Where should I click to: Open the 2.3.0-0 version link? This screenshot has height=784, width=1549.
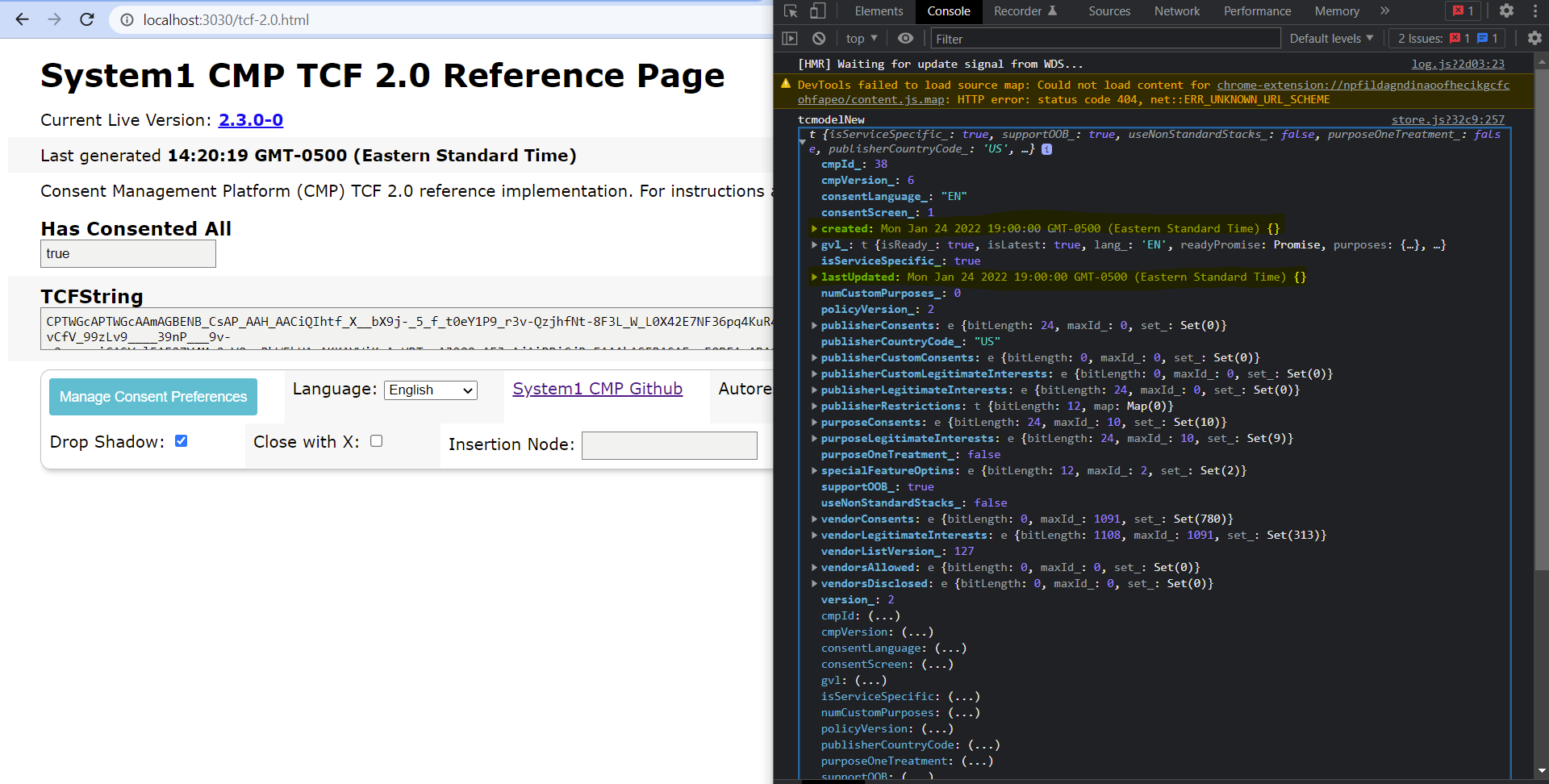coord(251,120)
